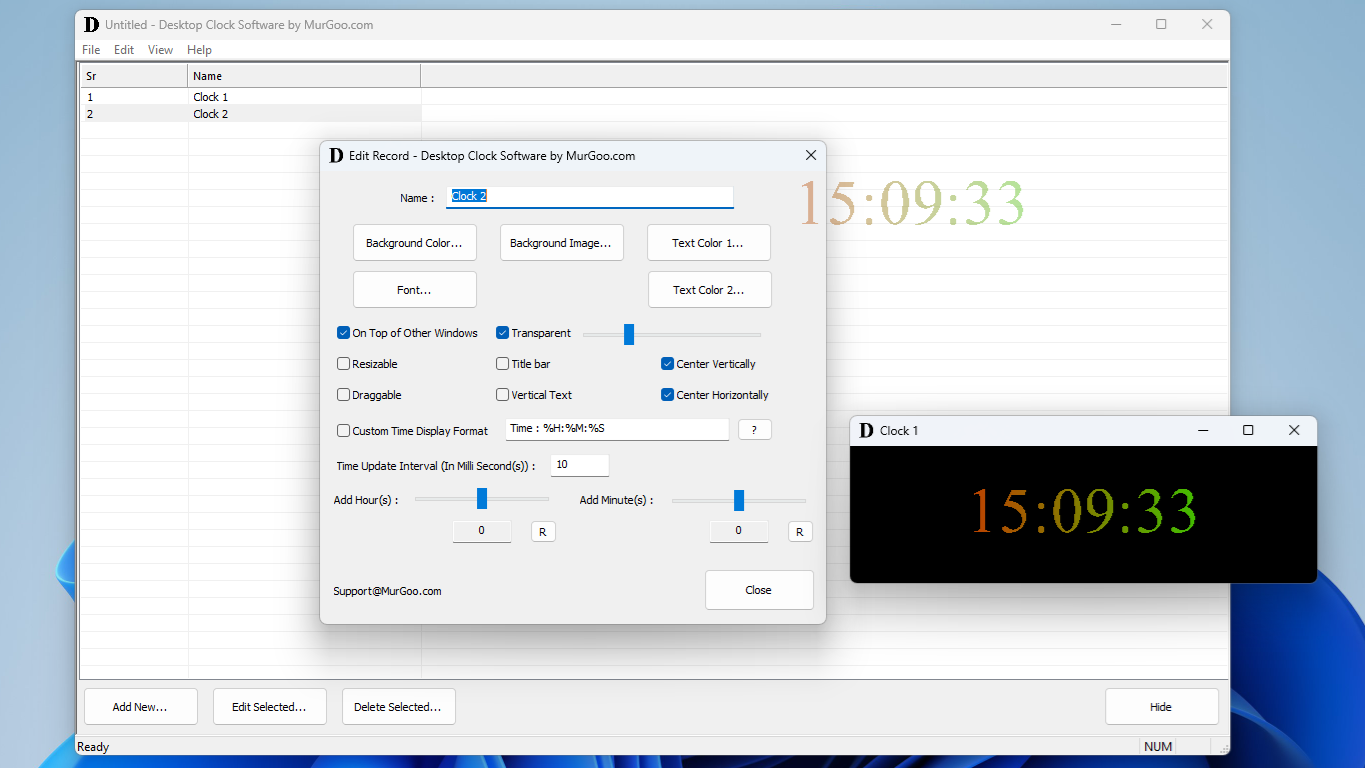Open the Font selection dialog

point(414,289)
